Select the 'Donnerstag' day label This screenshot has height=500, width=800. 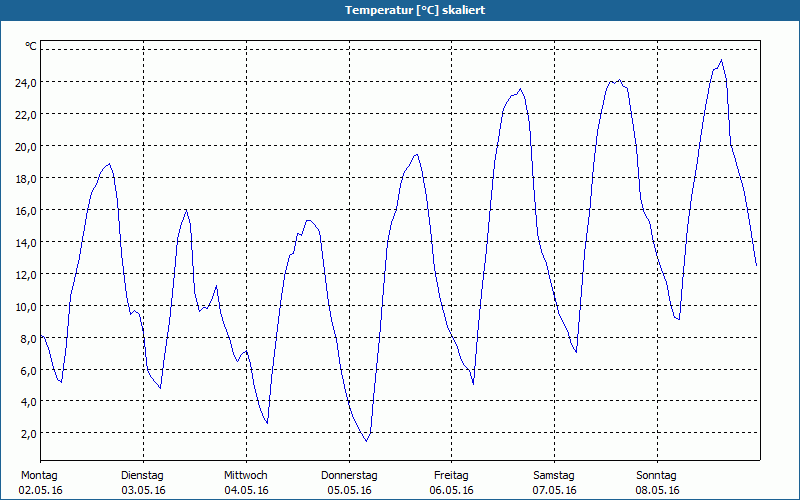tap(349, 476)
